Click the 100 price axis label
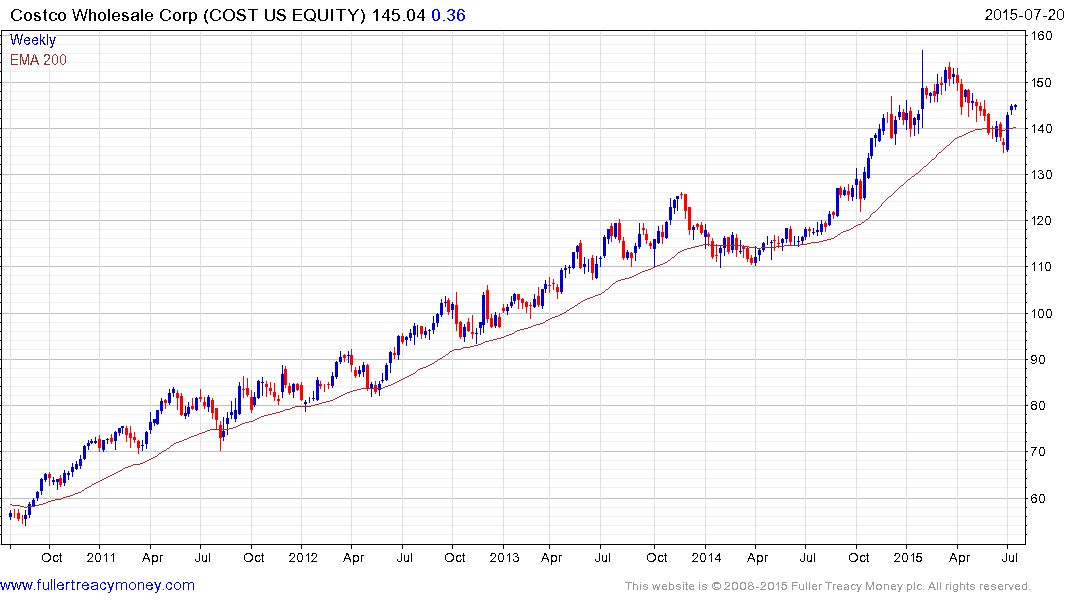 tap(1041, 313)
